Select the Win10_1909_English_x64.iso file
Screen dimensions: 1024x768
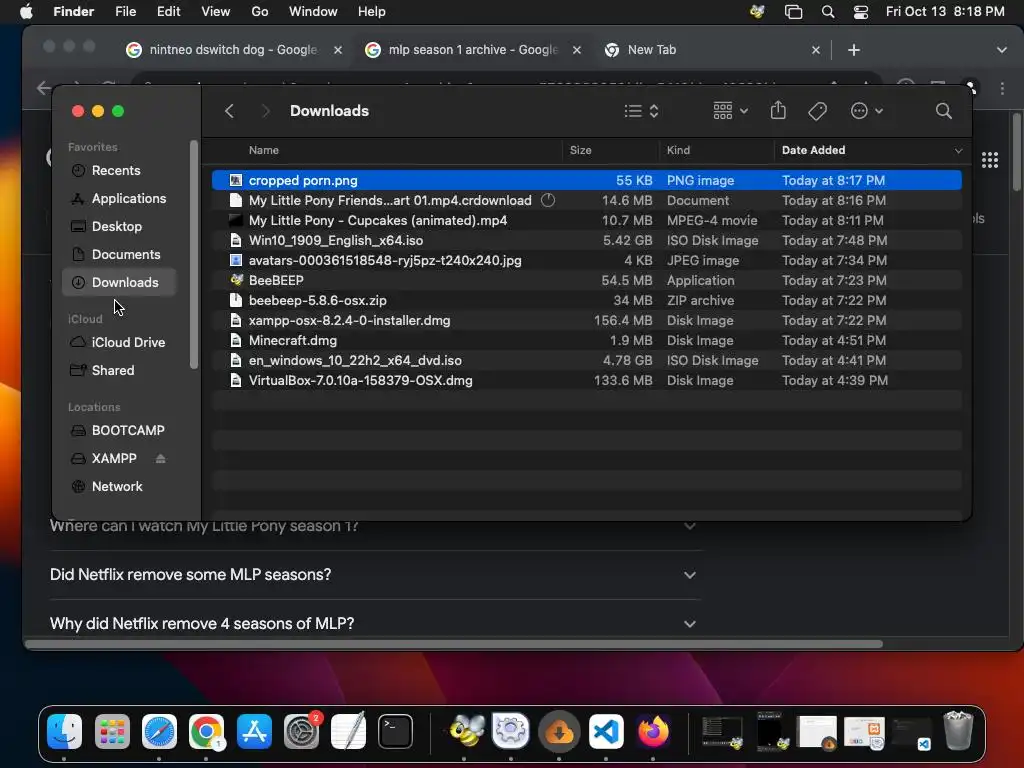[586, 240]
